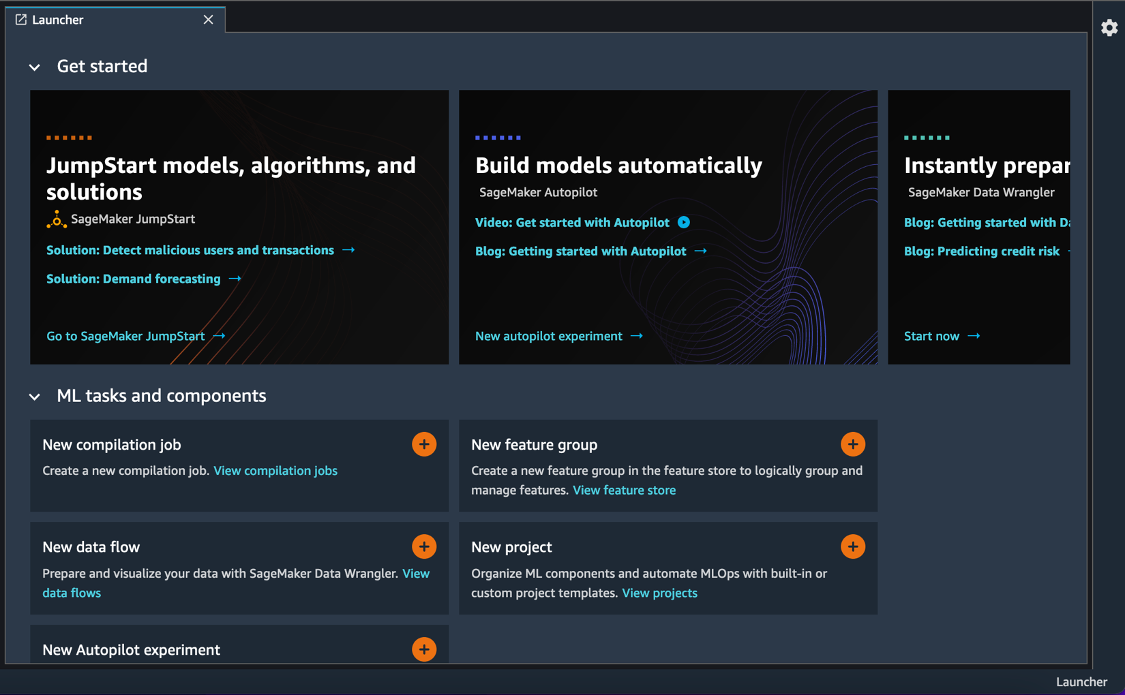
Task: Click SageMaker Data Wrangler subtitle
Action: 982,192
